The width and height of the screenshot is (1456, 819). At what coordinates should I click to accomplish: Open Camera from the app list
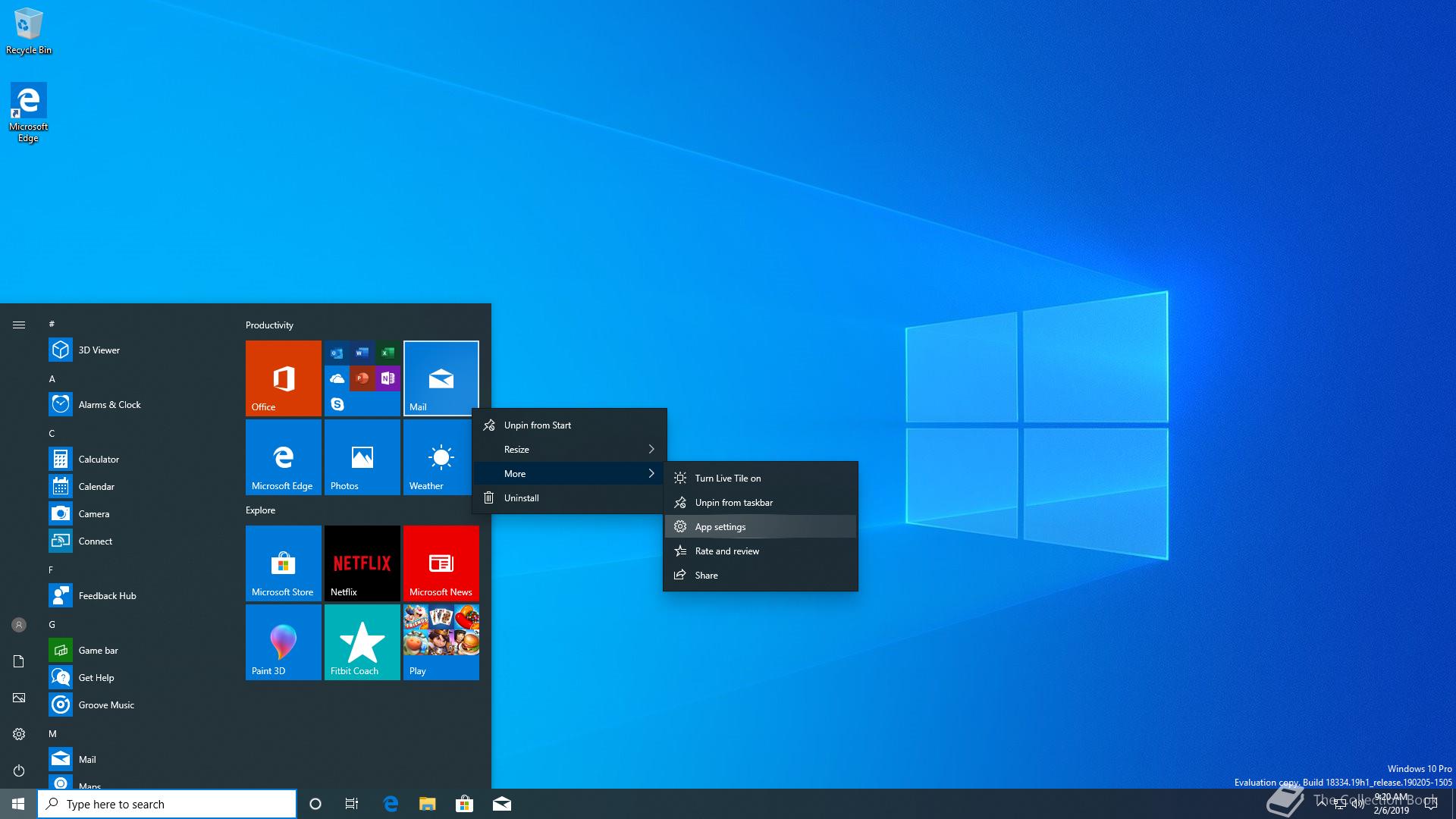[x=140, y=514]
